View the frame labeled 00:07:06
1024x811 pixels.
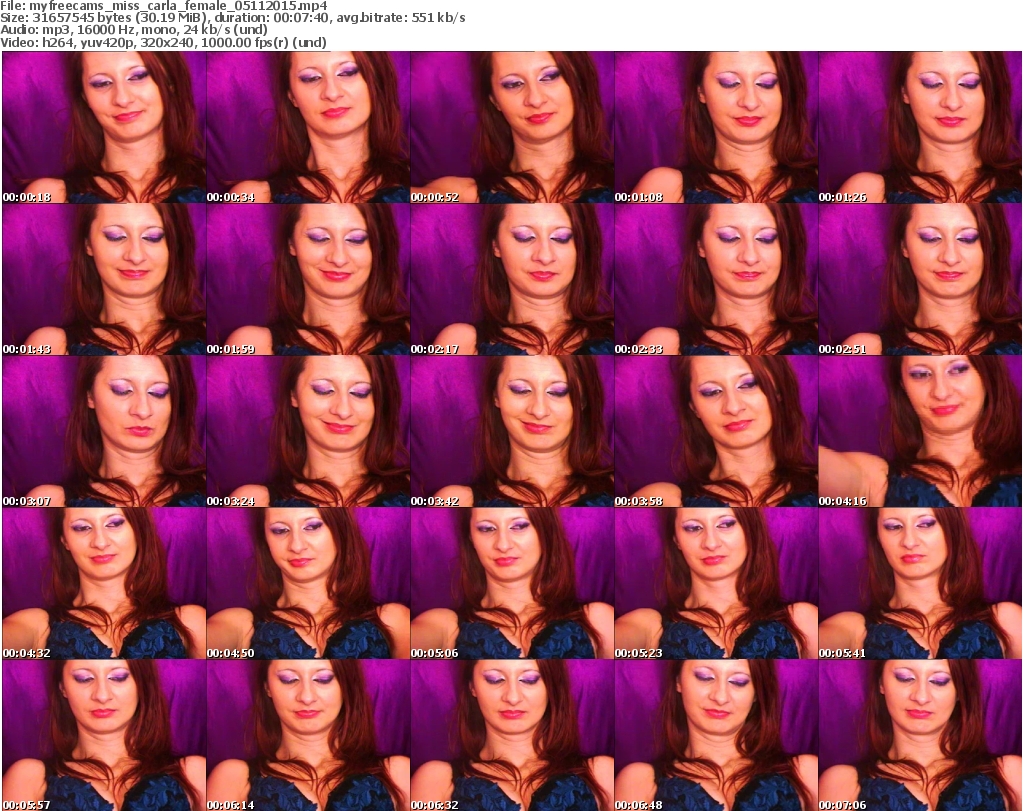click(920, 735)
